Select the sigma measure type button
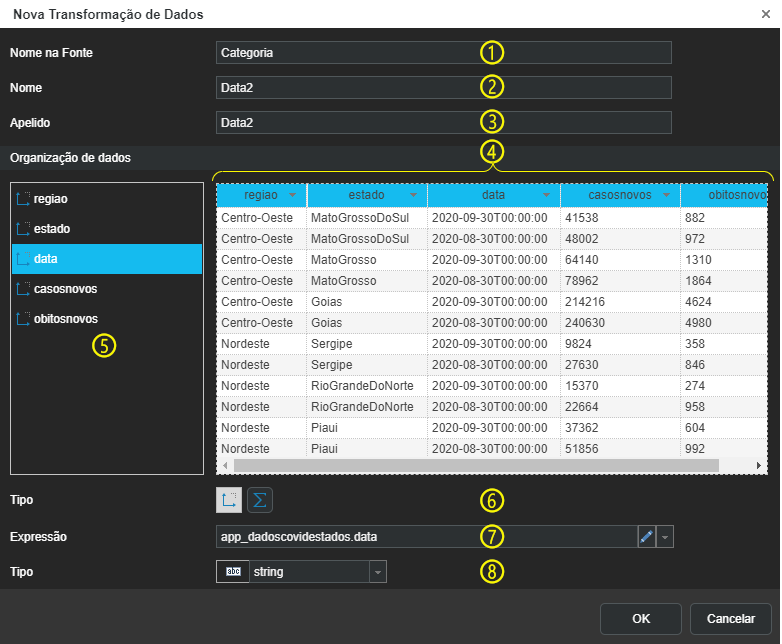 pos(260,500)
